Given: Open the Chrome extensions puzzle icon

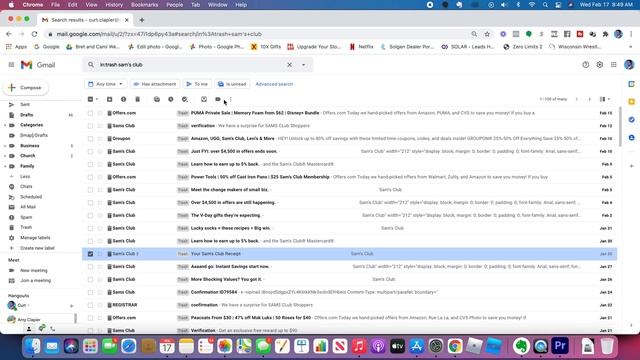Looking at the screenshot, I should click(605, 34).
